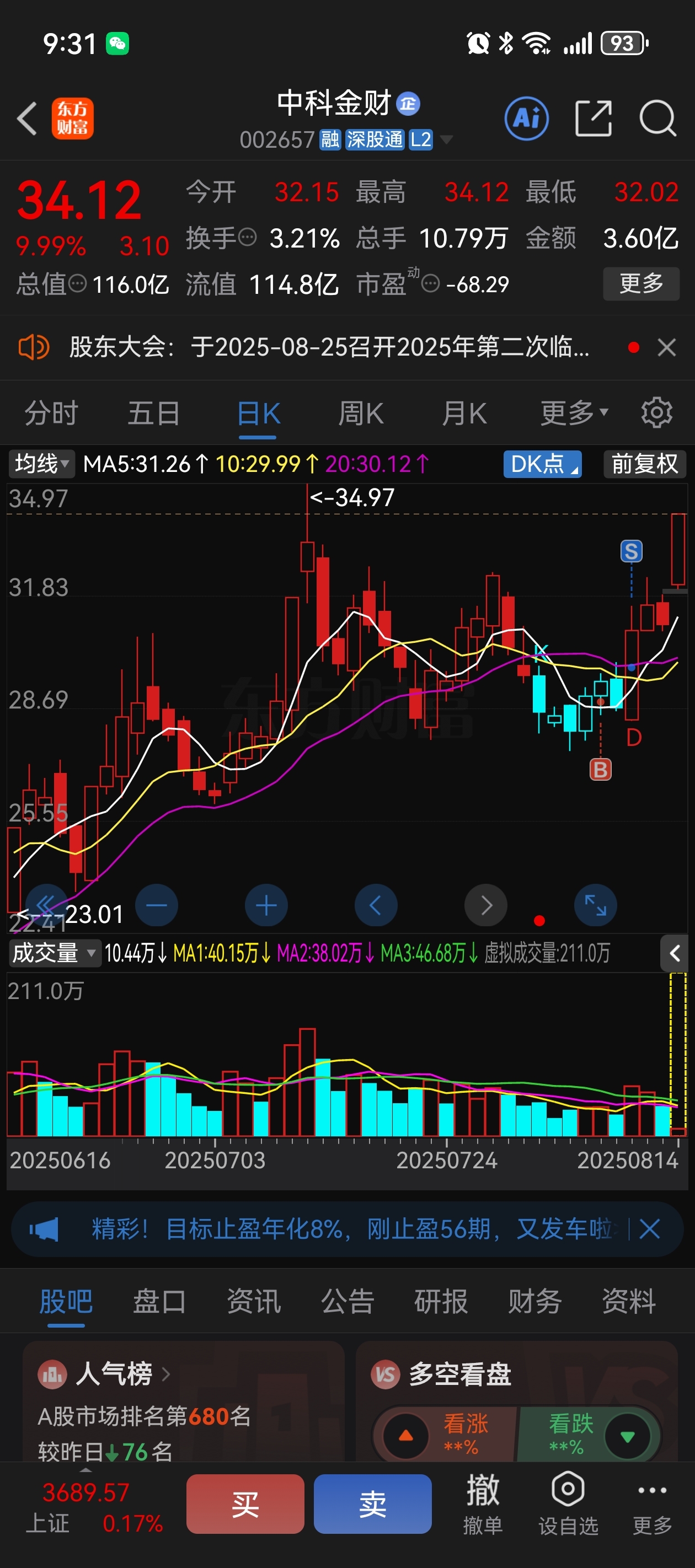
Task: Tap the VS 多空看盘 icon
Action: click(386, 1374)
